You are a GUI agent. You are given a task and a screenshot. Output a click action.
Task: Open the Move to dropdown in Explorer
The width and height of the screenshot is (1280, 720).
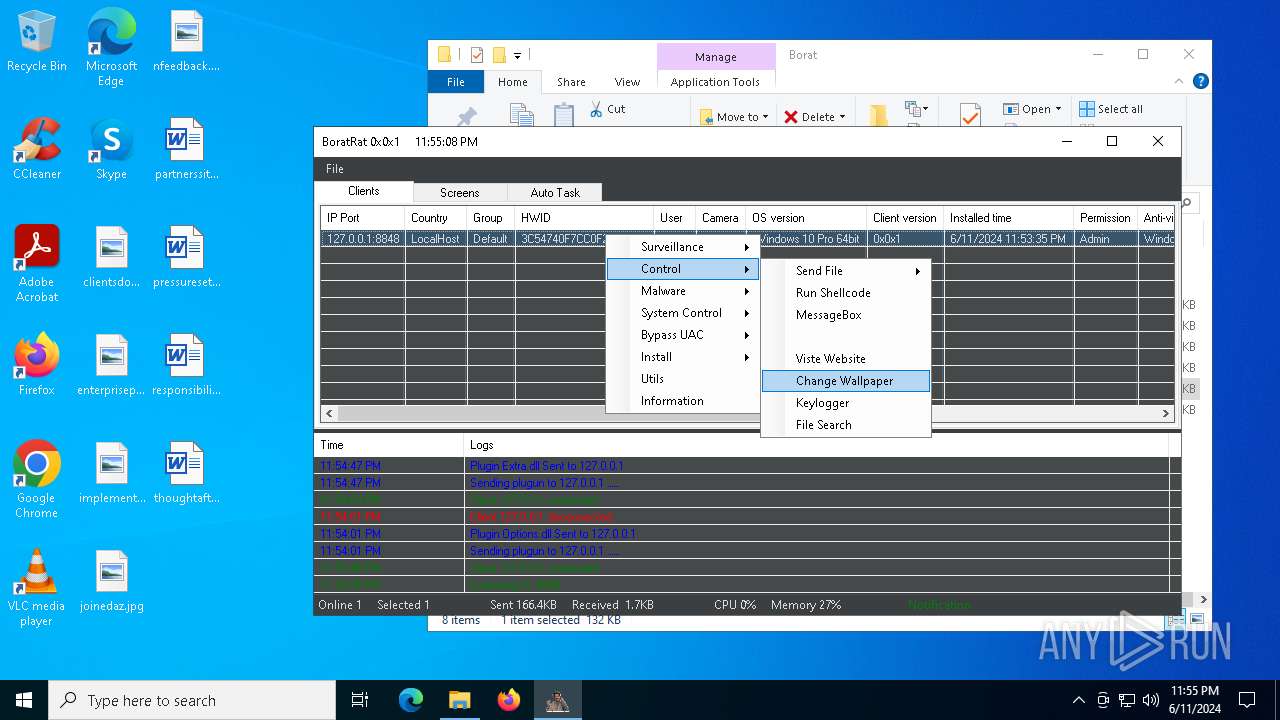(x=734, y=117)
